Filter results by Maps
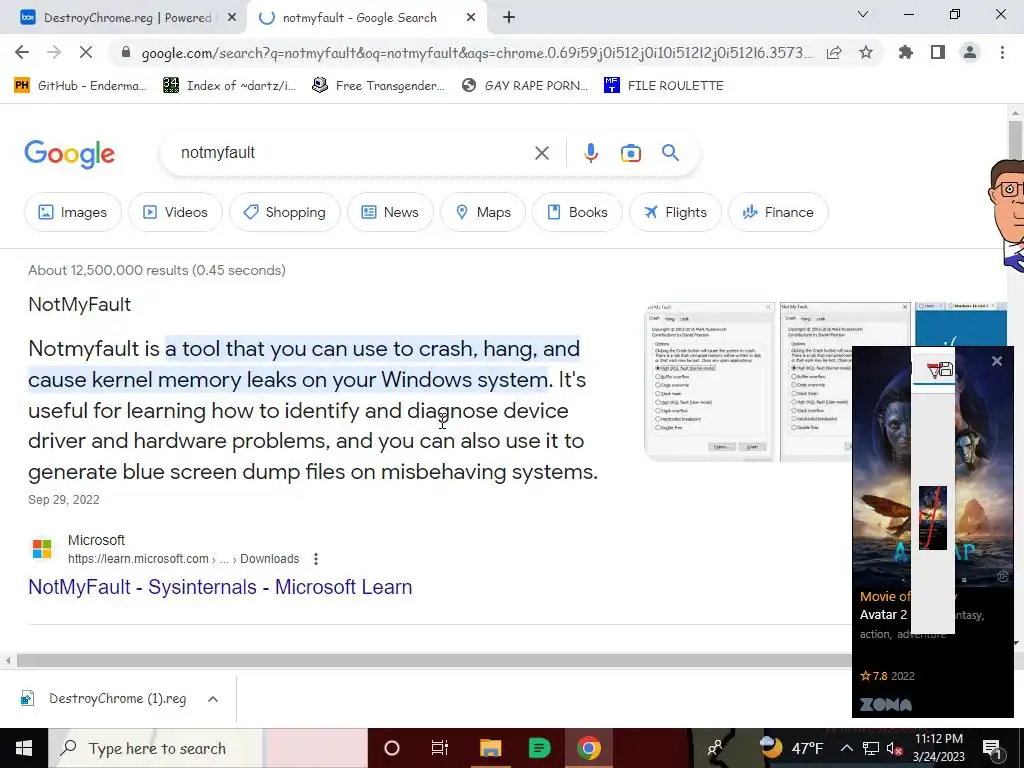 [483, 212]
